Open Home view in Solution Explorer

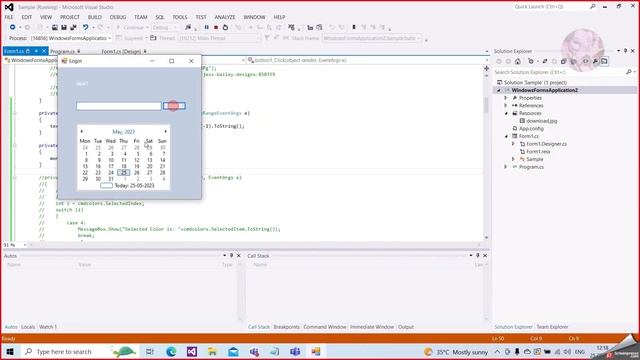click(x=518, y=61)
